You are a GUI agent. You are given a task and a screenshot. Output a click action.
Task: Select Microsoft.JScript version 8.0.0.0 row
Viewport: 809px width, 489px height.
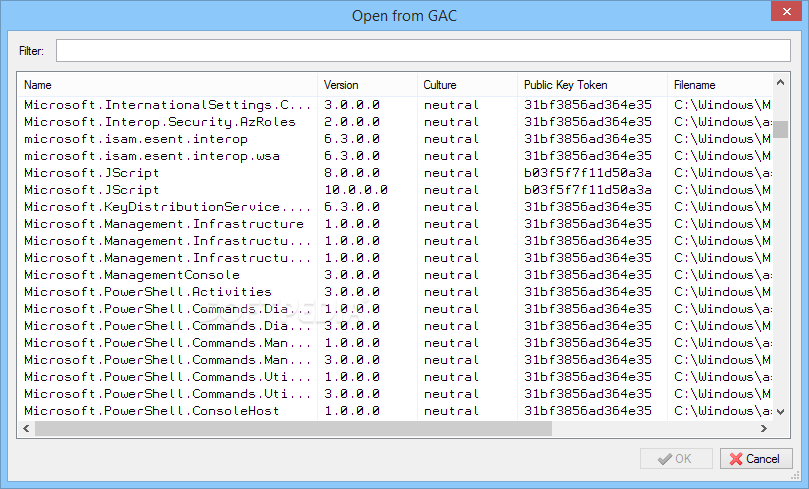coord(396,173)
